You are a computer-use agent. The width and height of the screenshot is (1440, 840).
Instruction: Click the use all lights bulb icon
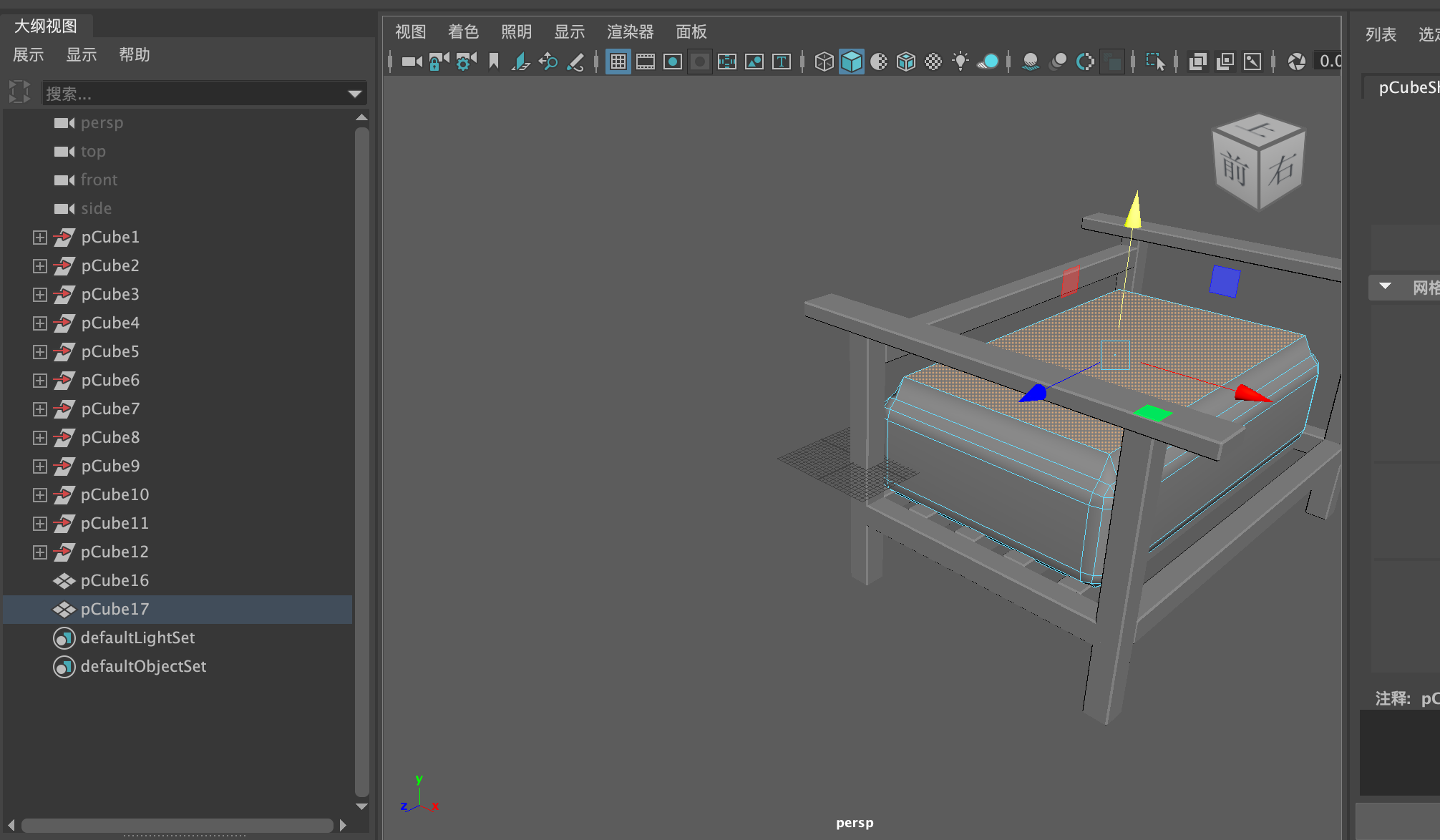point(960,62)
